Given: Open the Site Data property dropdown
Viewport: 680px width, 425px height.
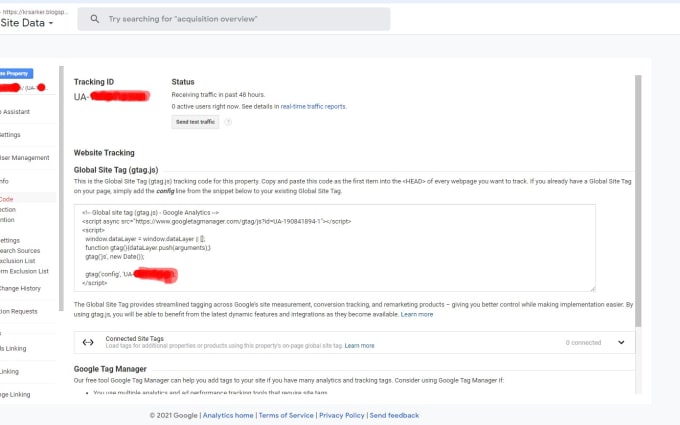Looking at the screenshot, I should (x=27, y=23).
